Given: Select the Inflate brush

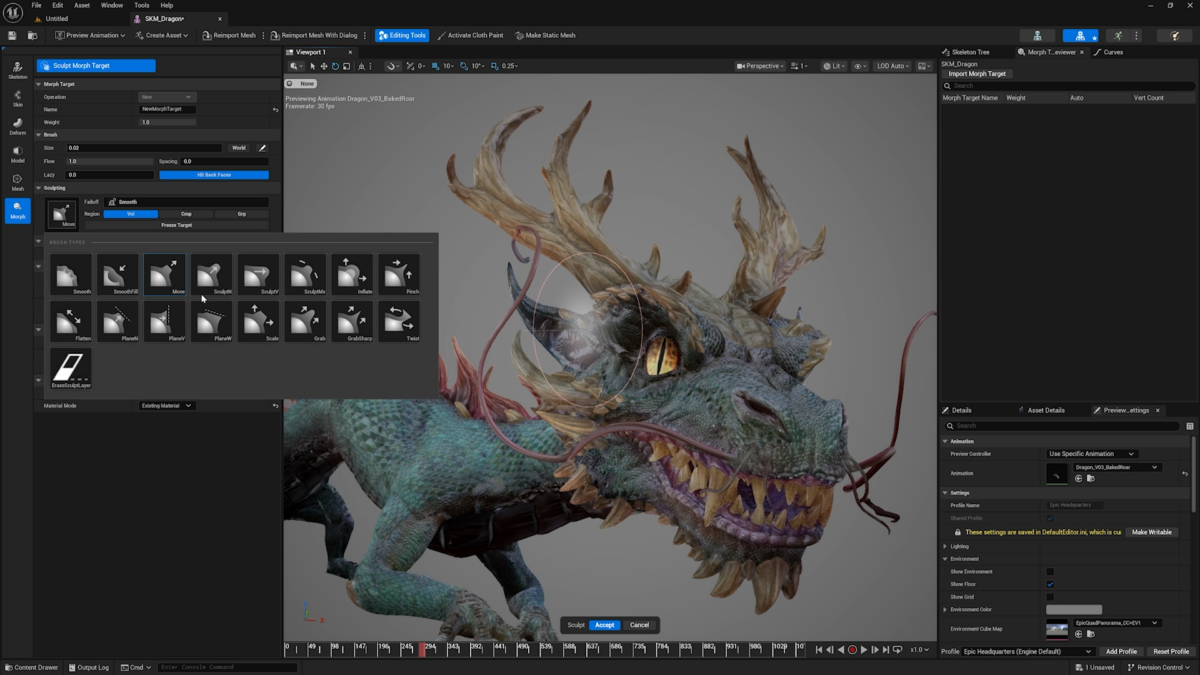Looking at the screenshot, I should [x=352, y=274].
